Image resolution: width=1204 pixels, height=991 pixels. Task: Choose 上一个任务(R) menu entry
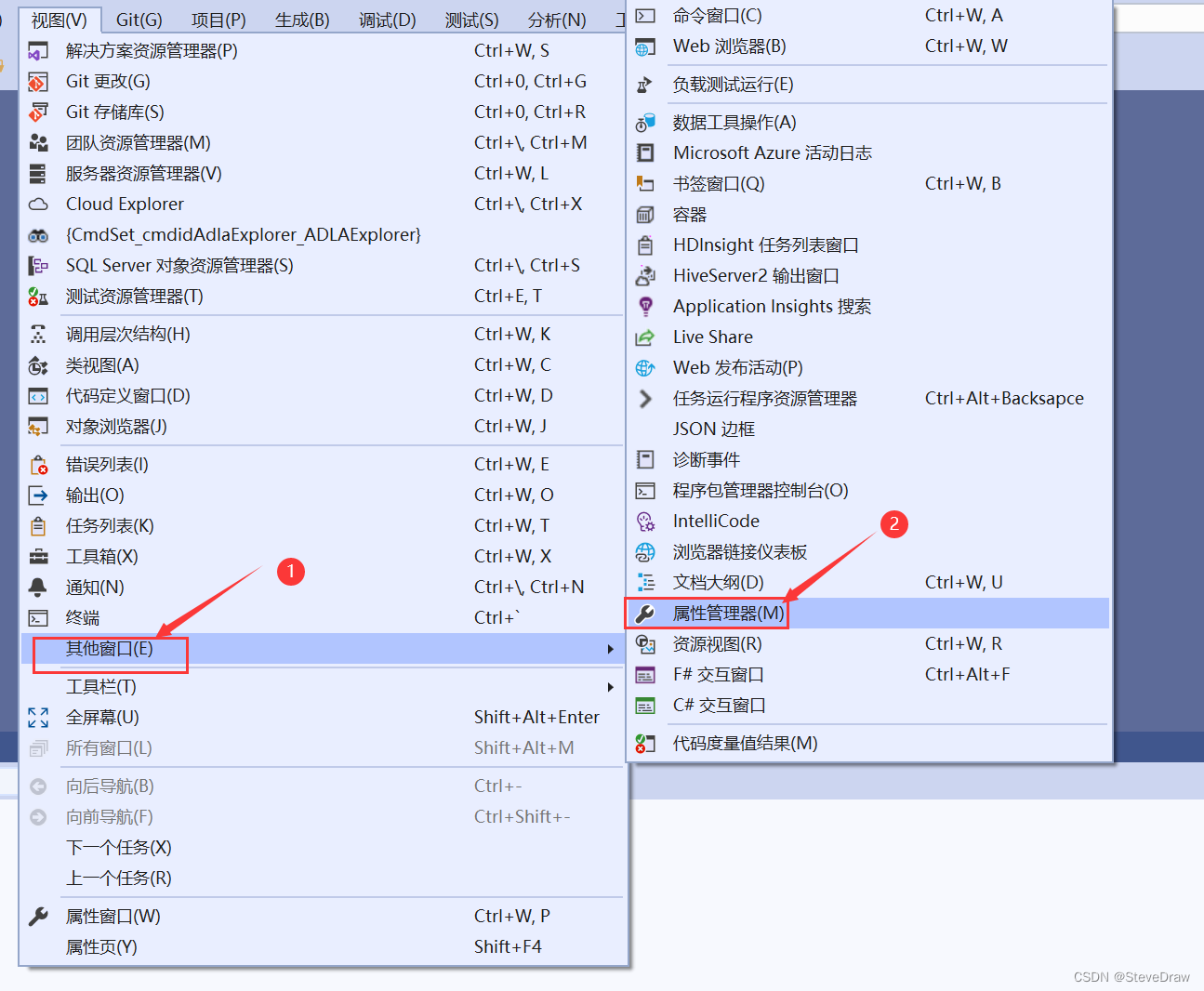pyautogui.click(x=324, y=879)
